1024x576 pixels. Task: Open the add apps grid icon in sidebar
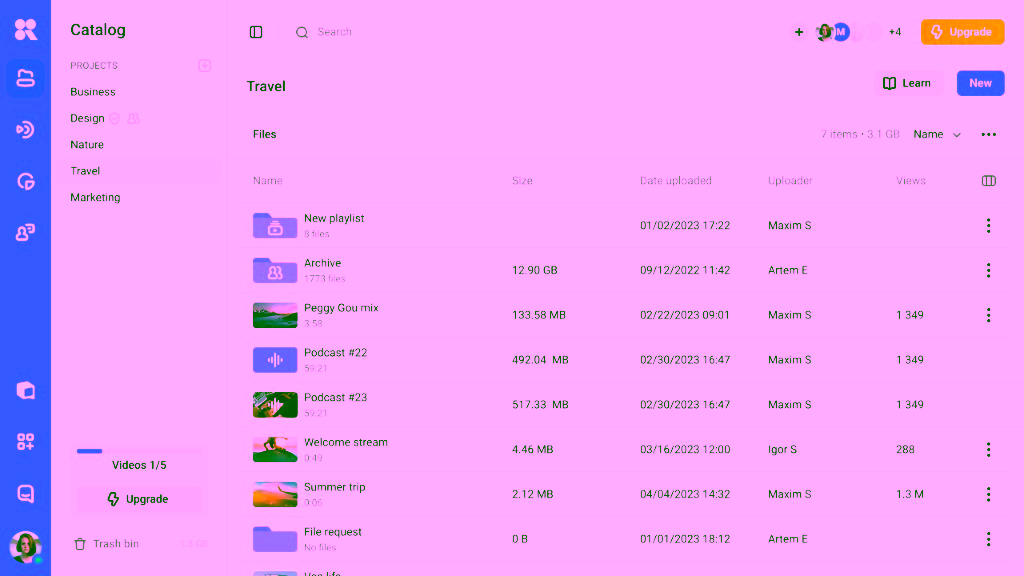click(25, 442)
